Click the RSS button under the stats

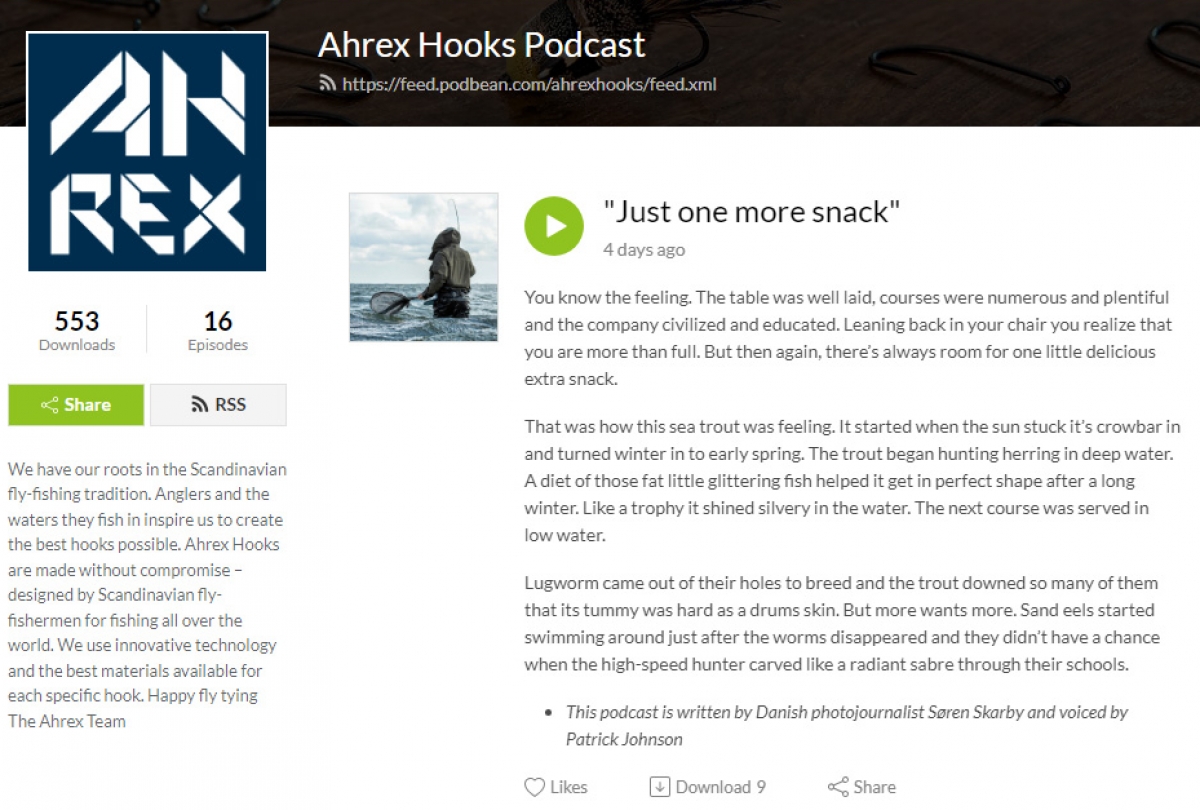click(x=218, y=405)
